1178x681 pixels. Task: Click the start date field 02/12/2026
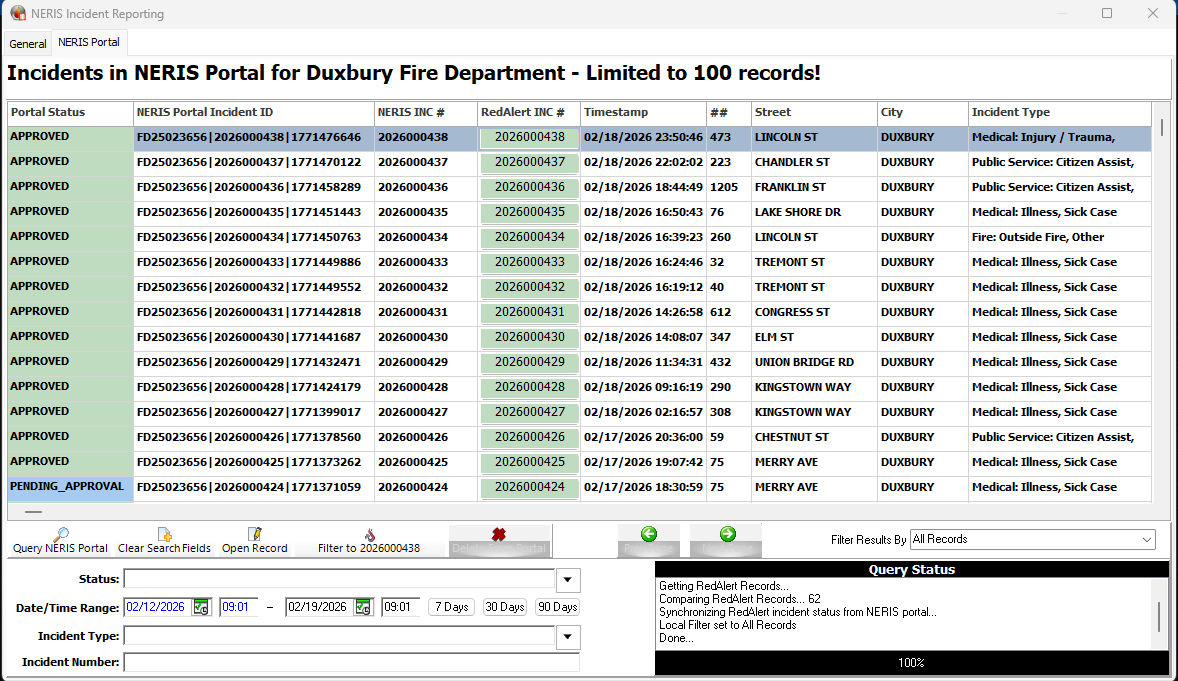click(x=158, y=607)
